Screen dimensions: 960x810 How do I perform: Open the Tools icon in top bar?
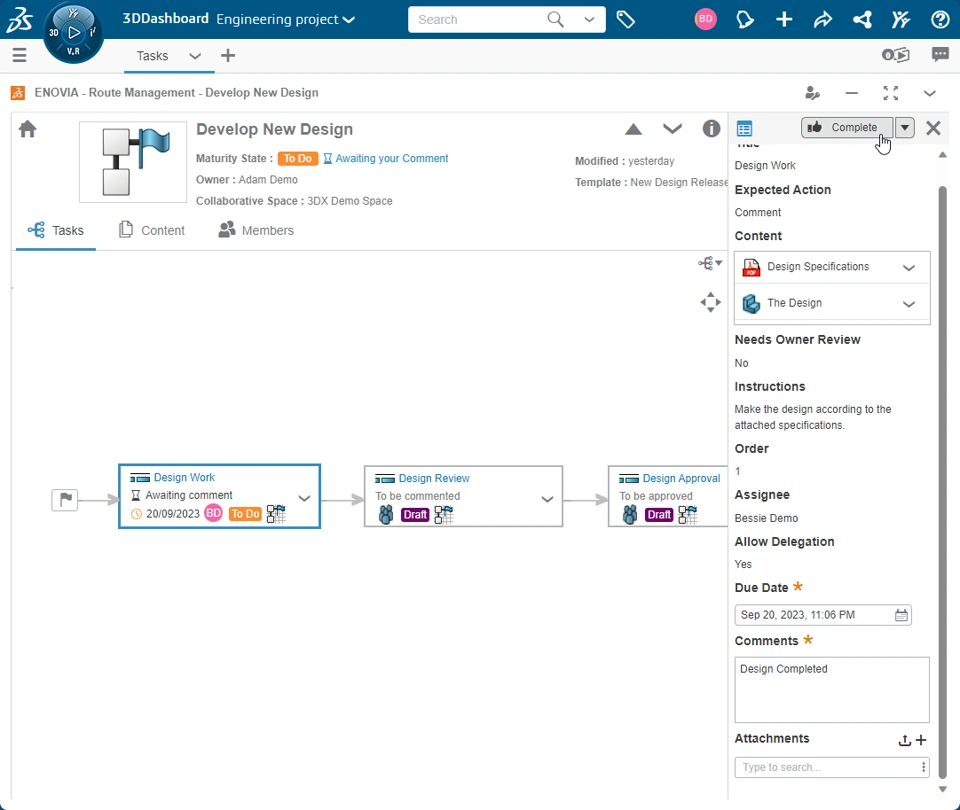901,20
